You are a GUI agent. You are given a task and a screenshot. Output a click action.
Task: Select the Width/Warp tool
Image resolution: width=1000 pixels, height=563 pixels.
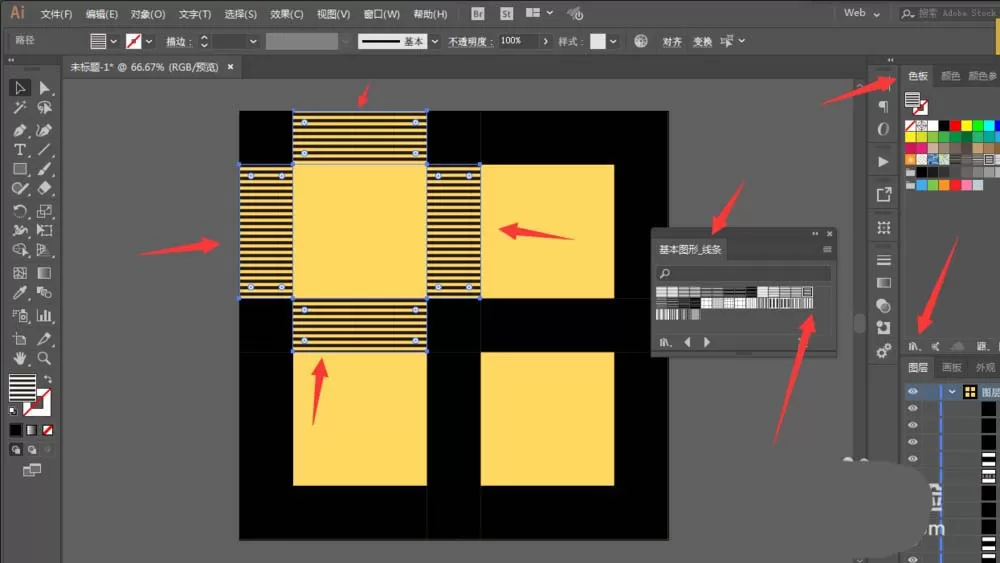coord(20,230)
